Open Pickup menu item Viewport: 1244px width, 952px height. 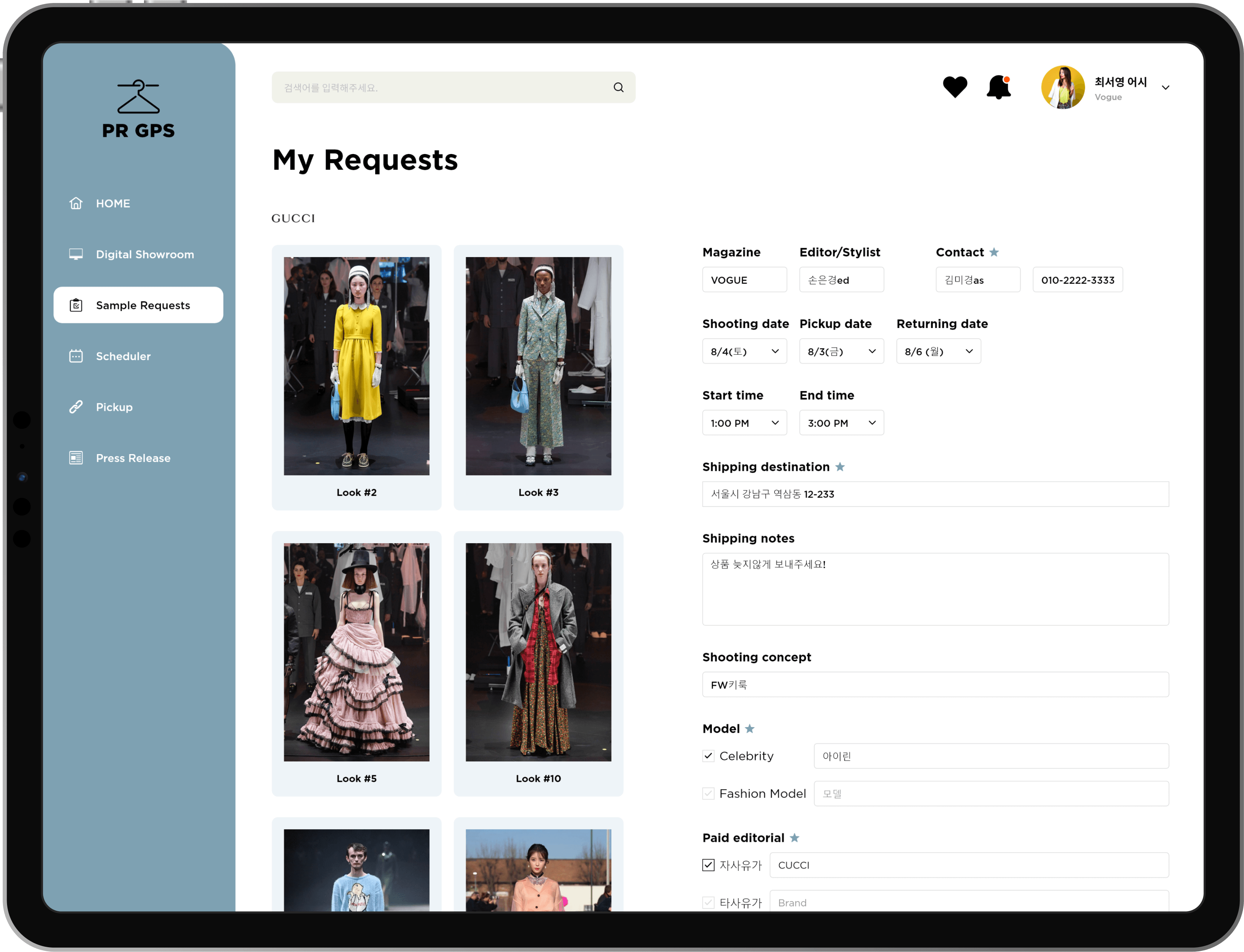click(x=138, y=407)
